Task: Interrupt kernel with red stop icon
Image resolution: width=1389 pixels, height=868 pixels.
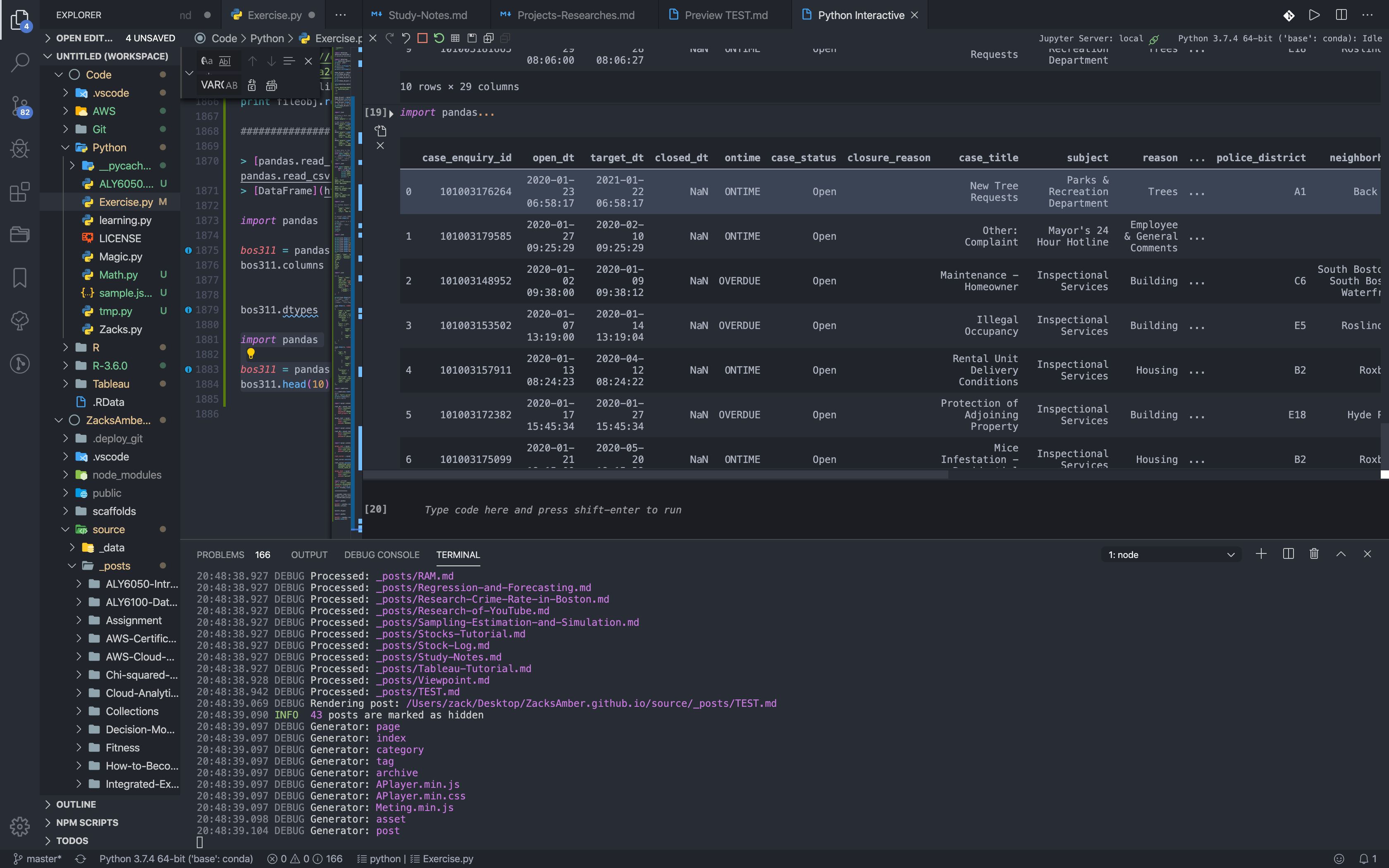Action: (x=422, y=38)
